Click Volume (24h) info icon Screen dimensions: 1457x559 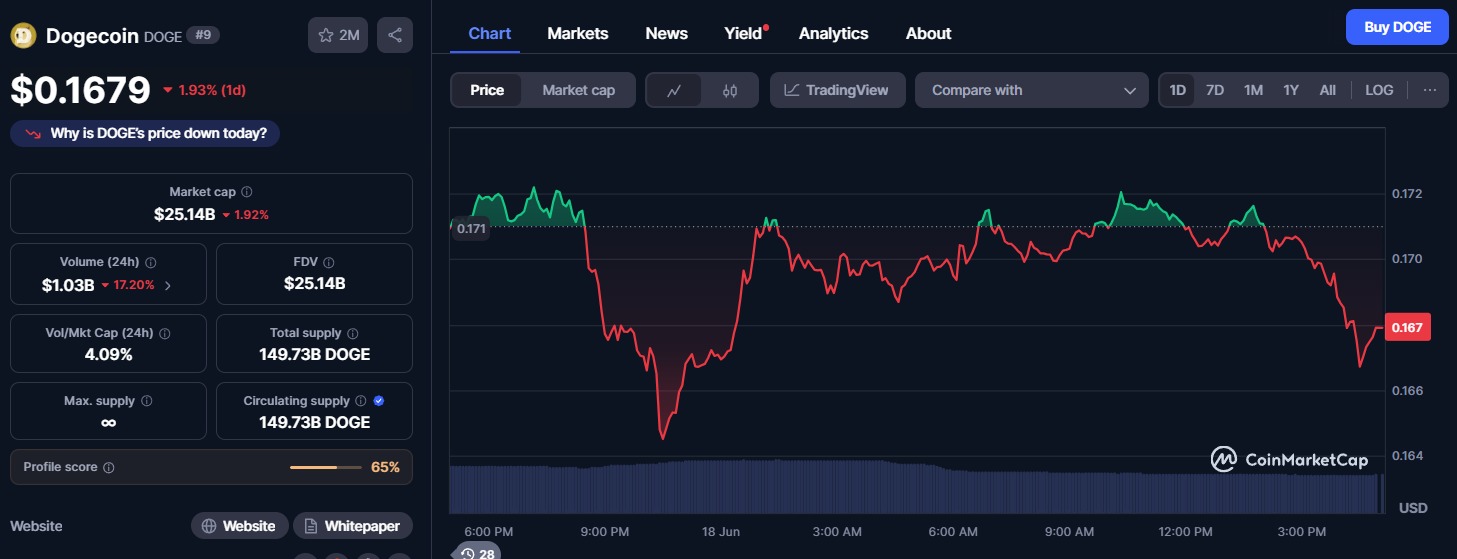[151, 262]
